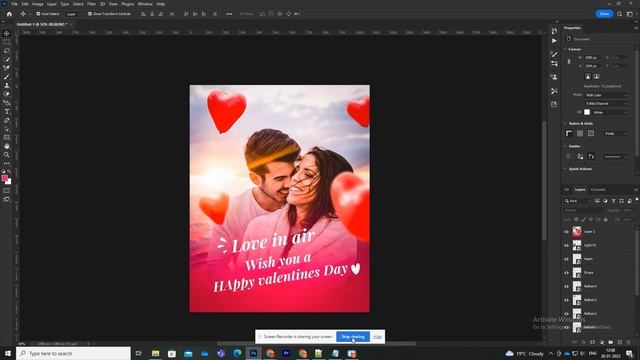This screenshot has width=640, height=360.
Task: Collapse the Rulers & Grids section
Action: 565,123
